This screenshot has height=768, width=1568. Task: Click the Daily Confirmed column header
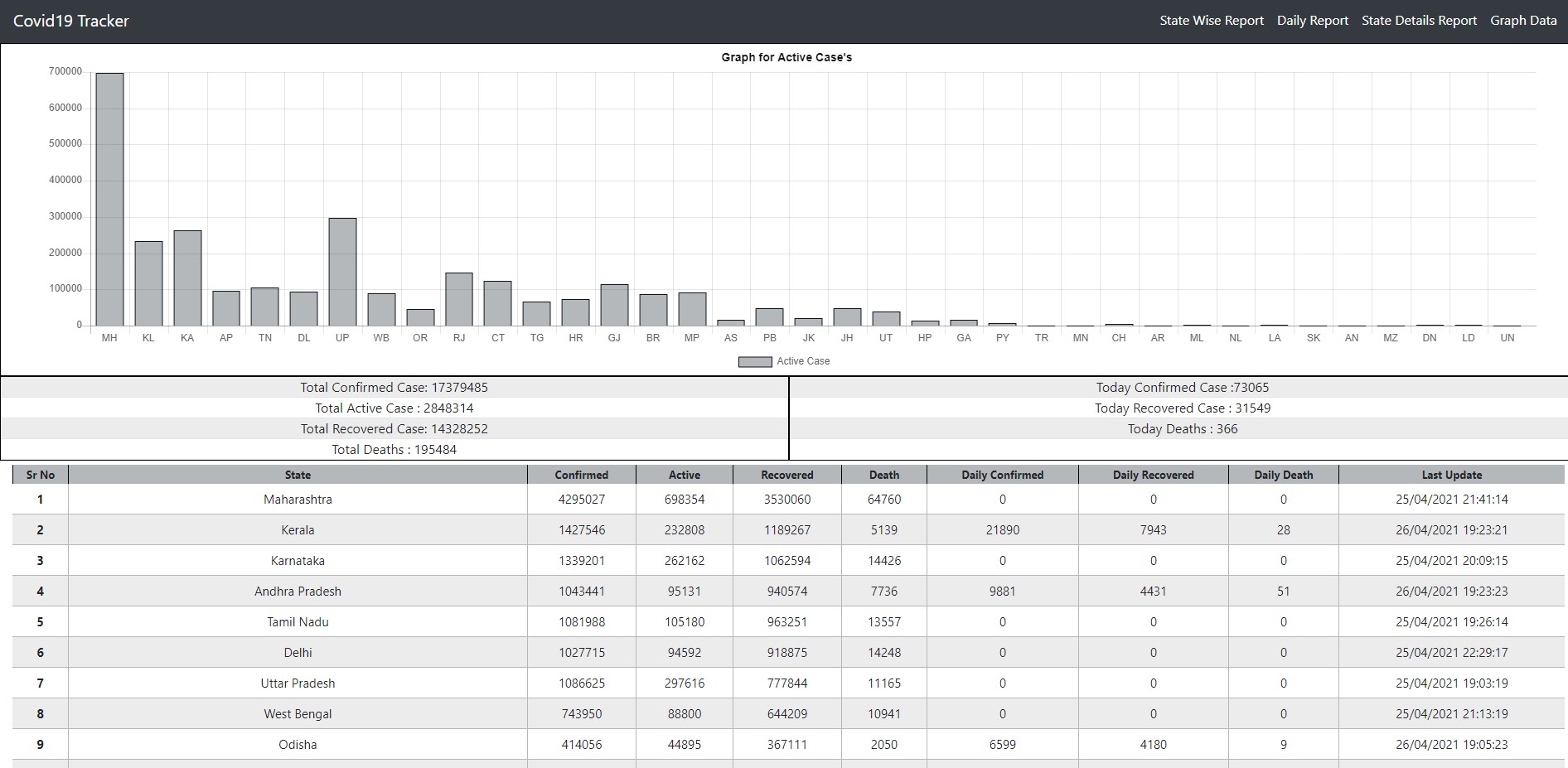coord(1002,475)
